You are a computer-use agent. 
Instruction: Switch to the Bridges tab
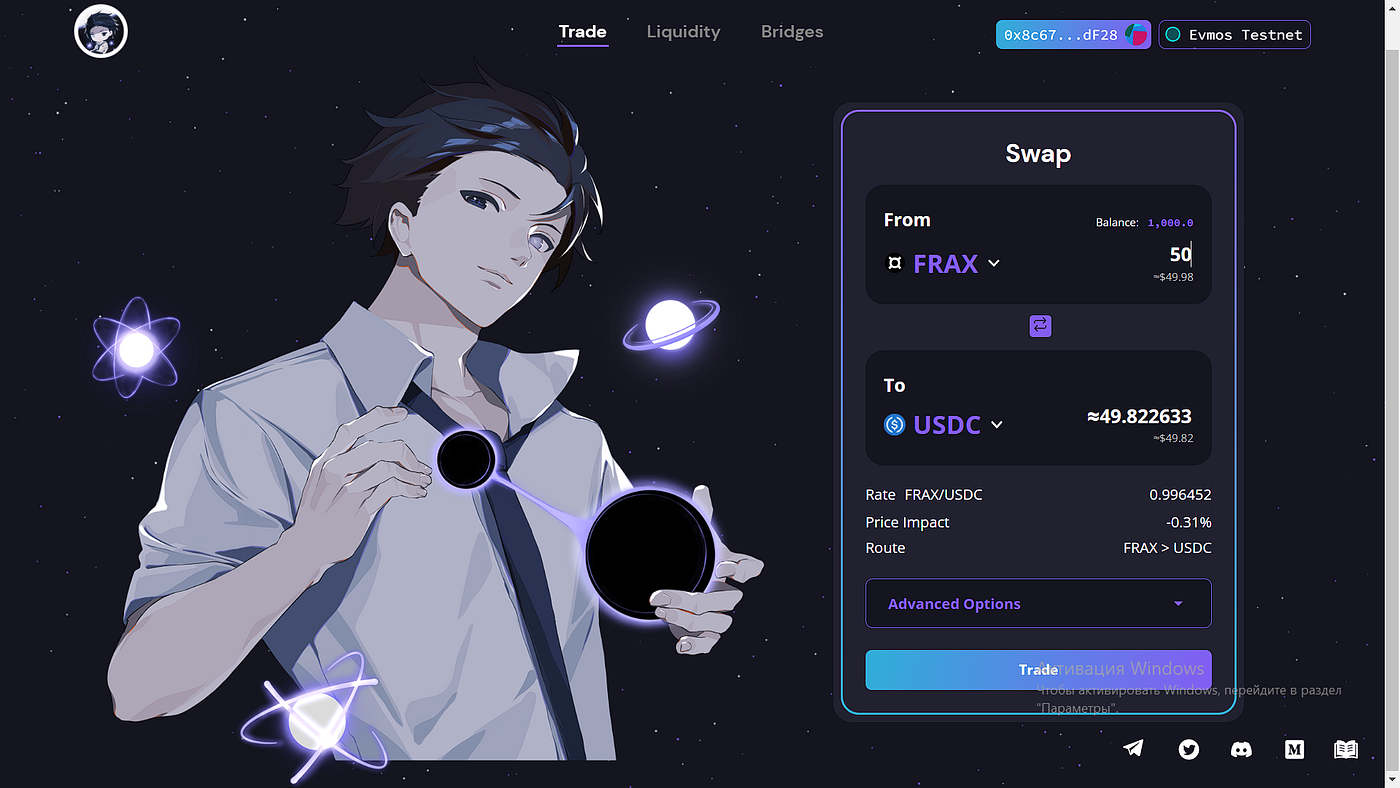click(x=792, y=32)
